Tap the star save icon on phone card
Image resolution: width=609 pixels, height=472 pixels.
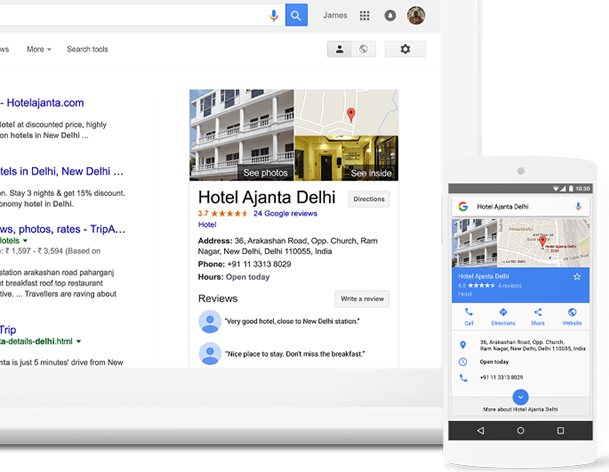coord(577,277)
